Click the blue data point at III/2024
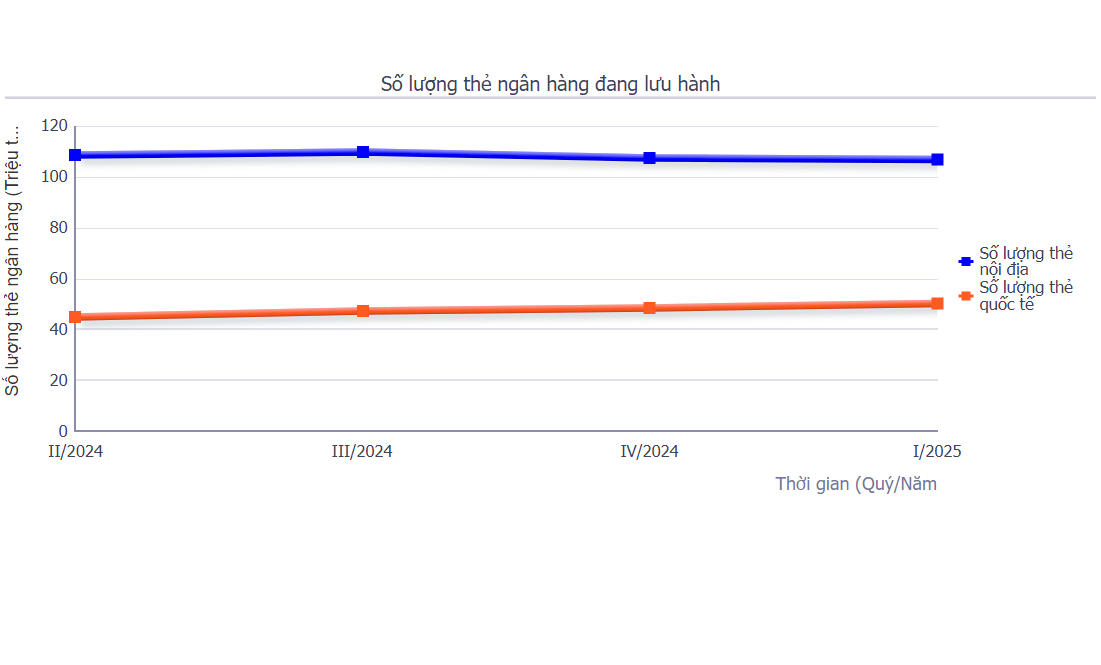 coord(363,152)
